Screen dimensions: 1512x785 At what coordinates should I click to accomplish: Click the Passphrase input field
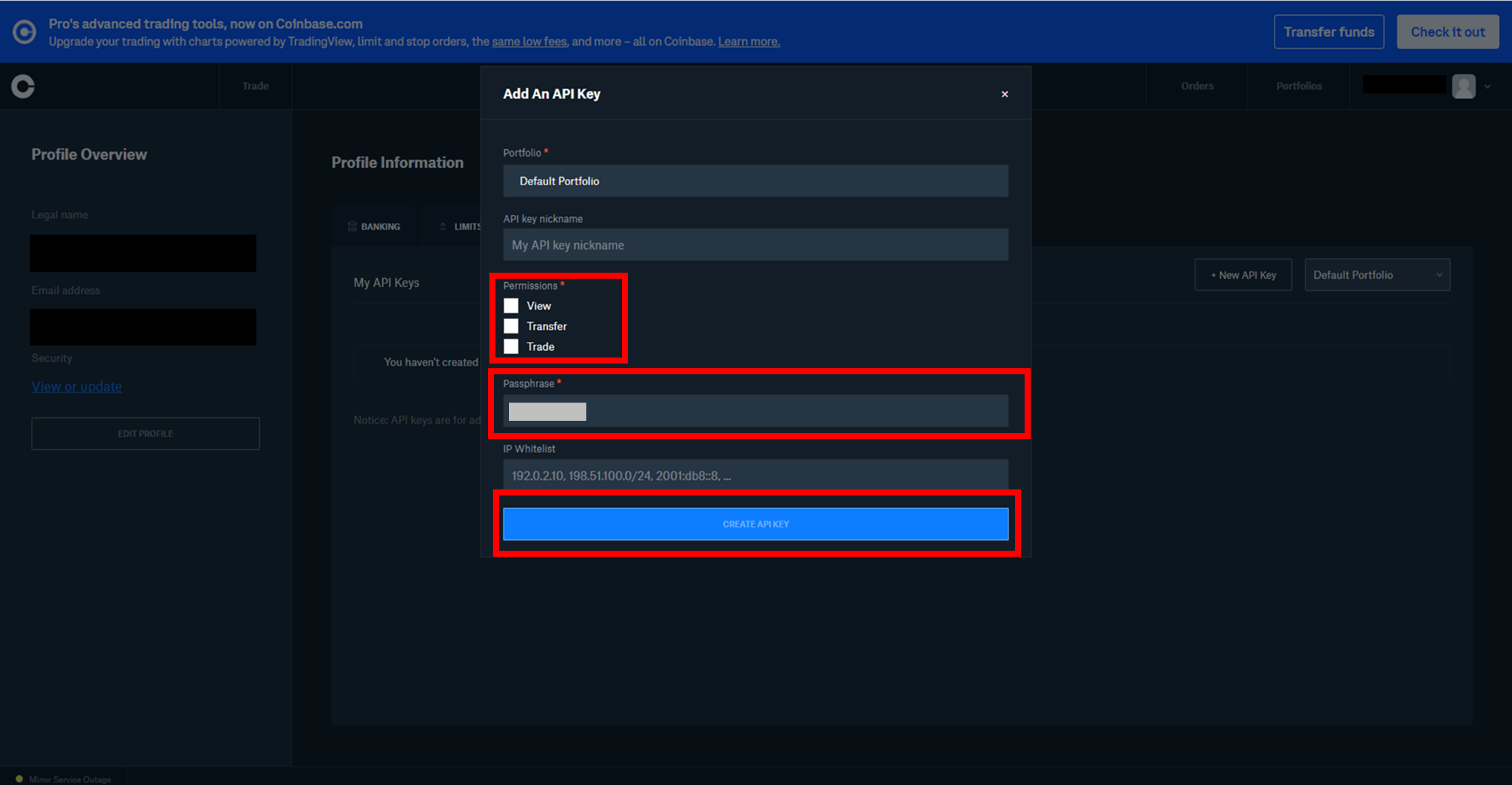[x=755, y=411]
